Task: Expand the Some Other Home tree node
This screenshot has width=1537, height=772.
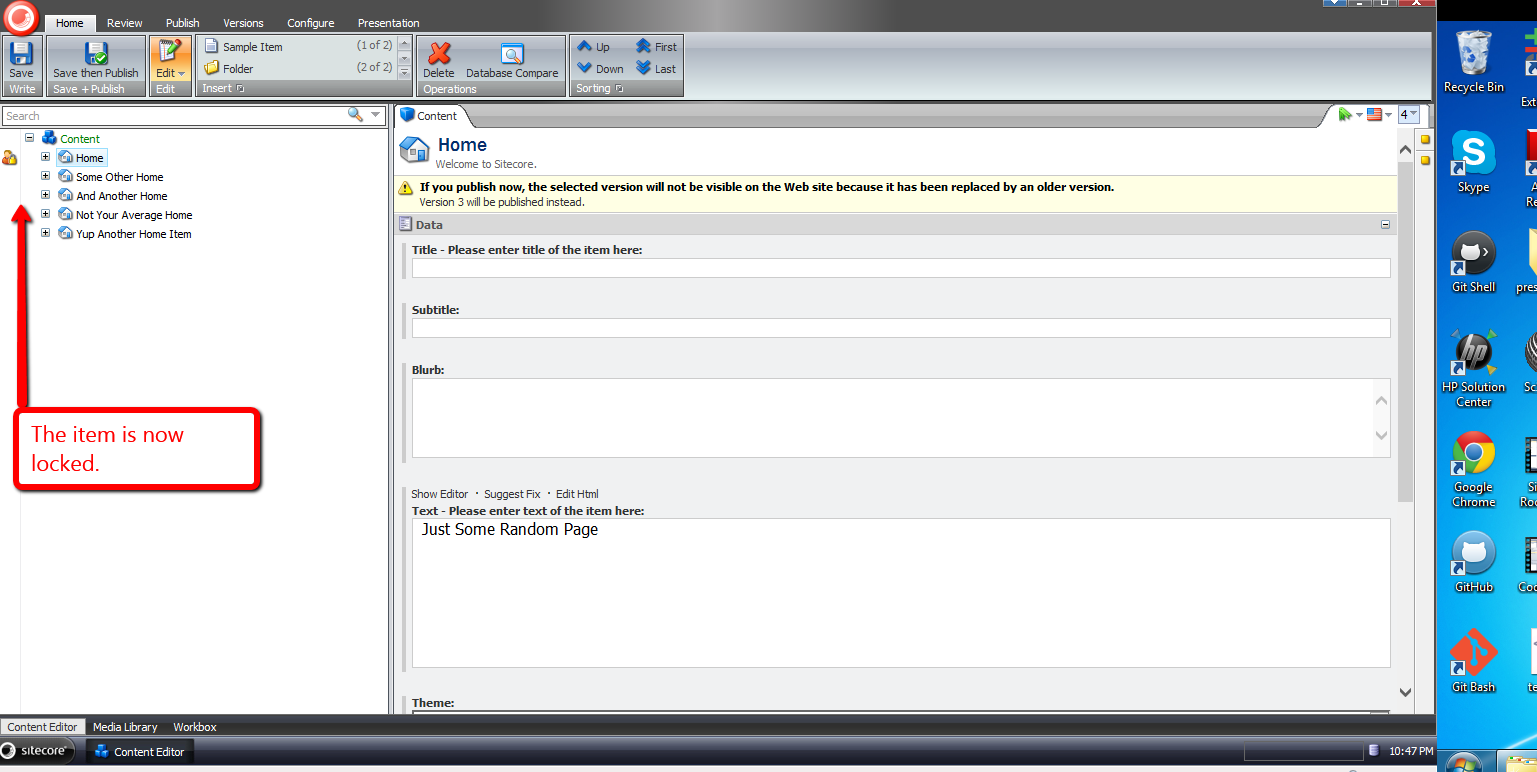Action: [x=45, y=176]
